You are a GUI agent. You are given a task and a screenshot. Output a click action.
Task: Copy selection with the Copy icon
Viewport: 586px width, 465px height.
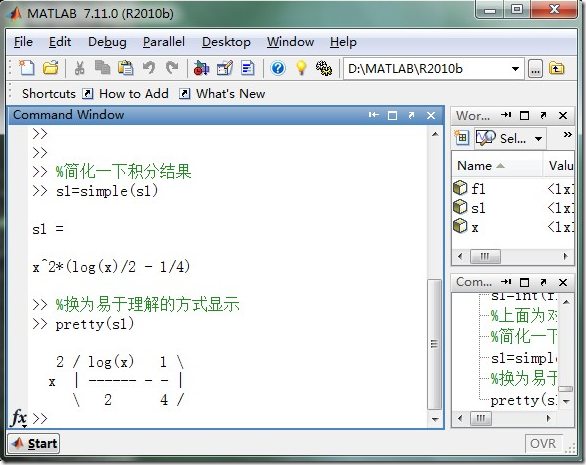[x=102, y=68]
